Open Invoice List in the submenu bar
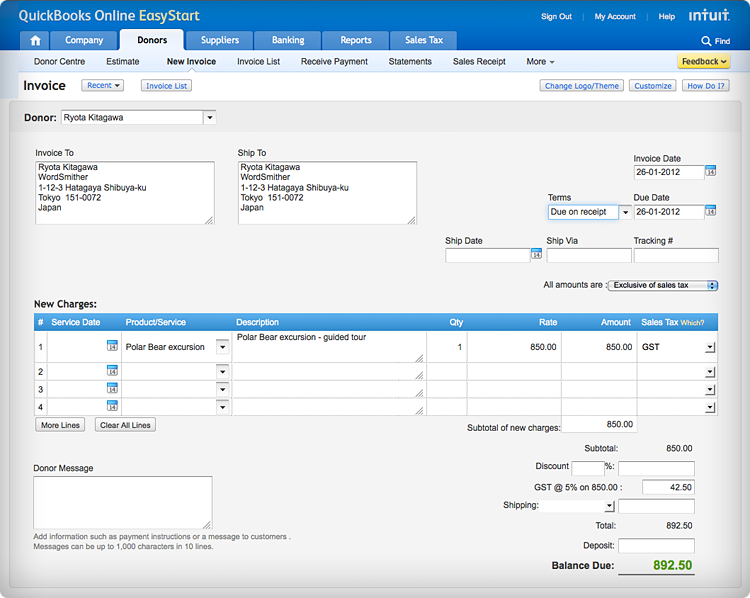The image size is (750, 598). click(x=258, y=62)
